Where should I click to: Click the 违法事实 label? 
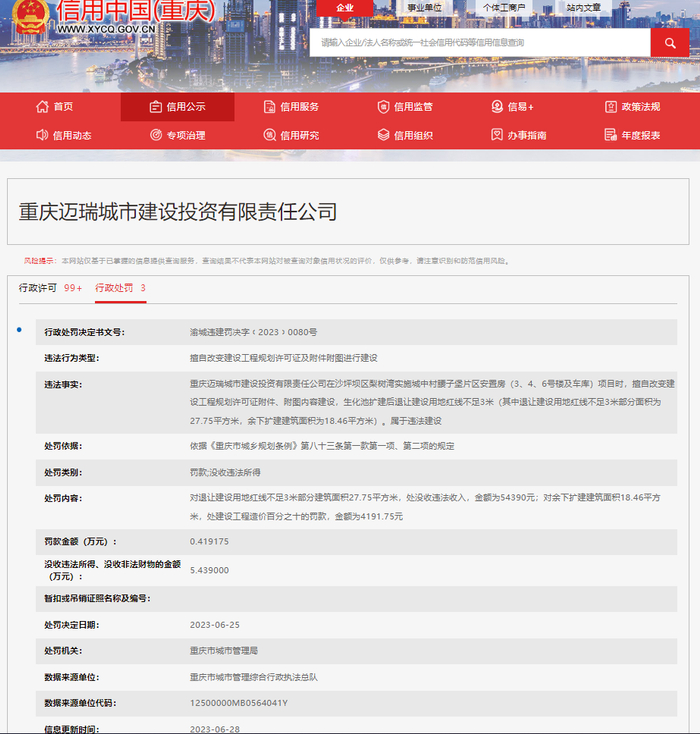tap(63, 384)
